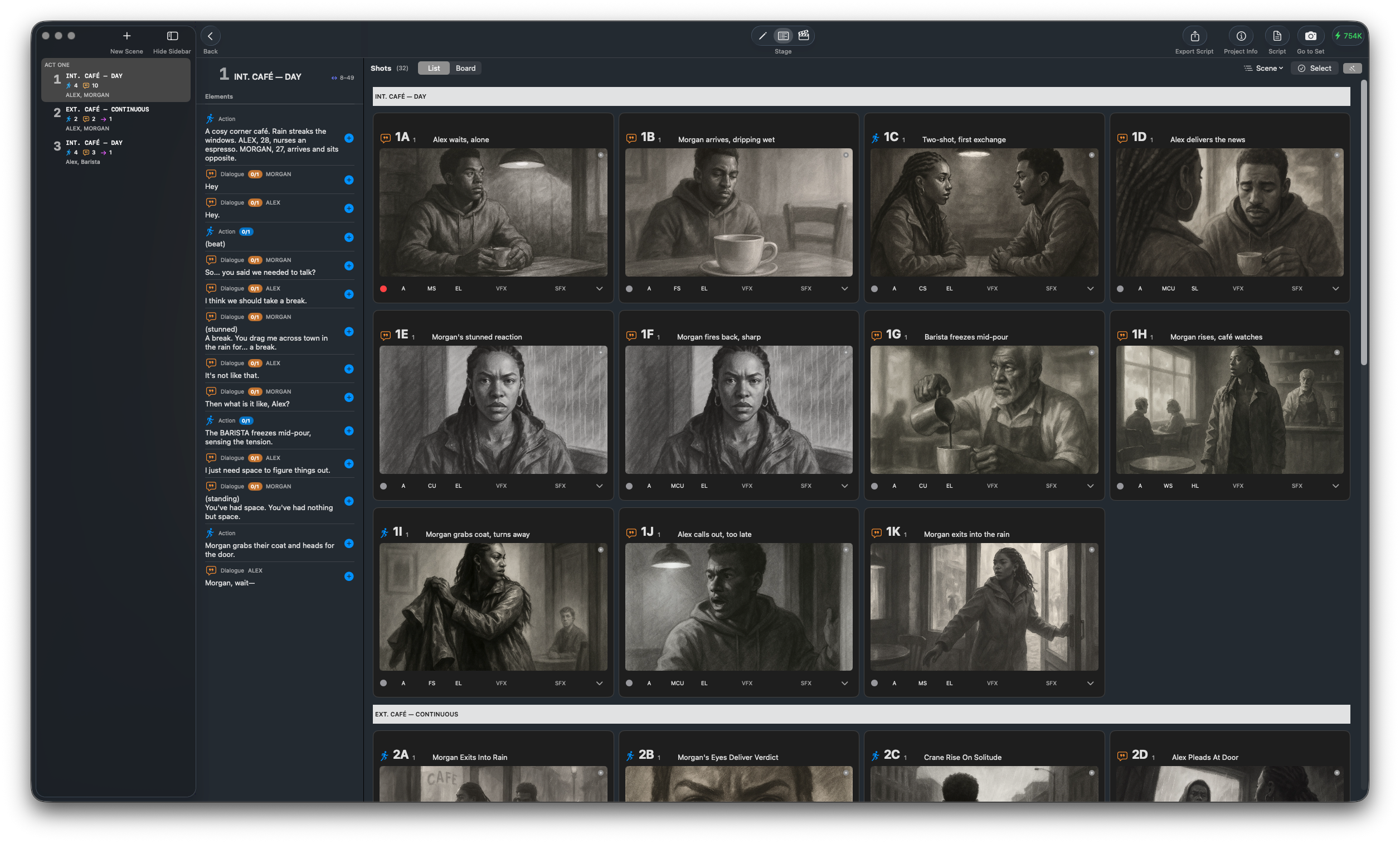
Task: Toggle the corner dot on 1G thumbnail
Action: pyautogui.click(x=1091, y=353)
